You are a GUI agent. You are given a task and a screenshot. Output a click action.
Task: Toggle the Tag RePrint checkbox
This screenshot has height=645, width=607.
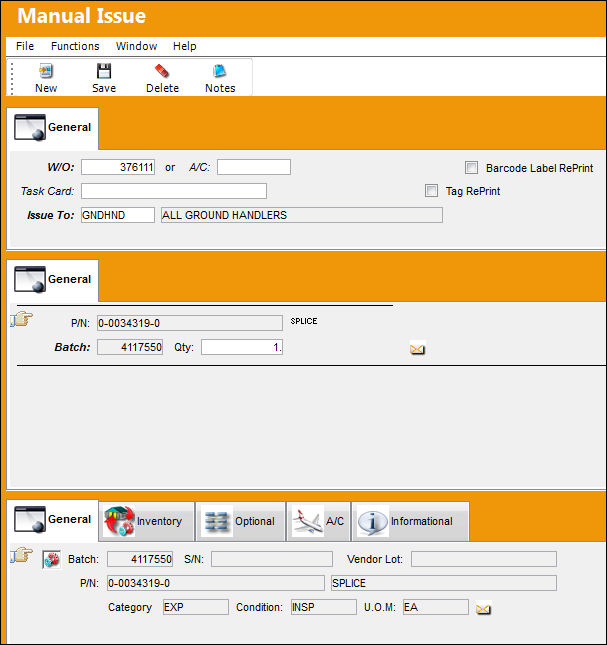click(x=431, y=190)
